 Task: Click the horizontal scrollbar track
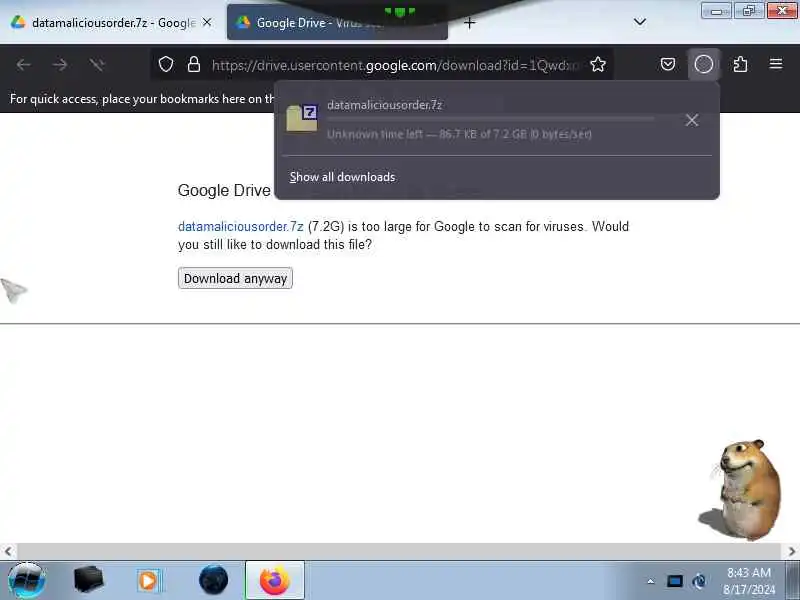[399, 552]
